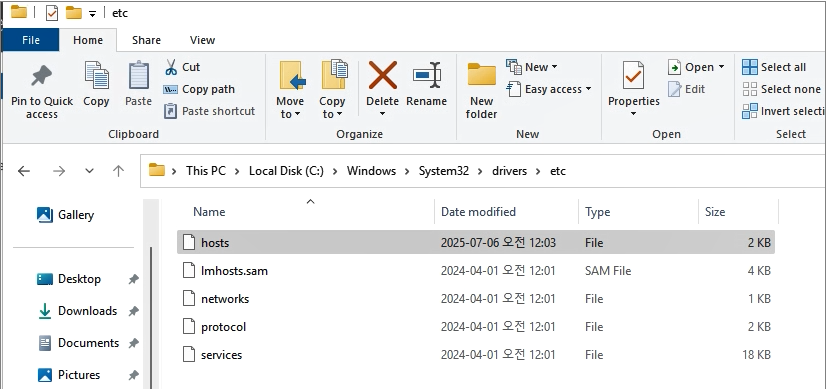Open Pictures in navigation pane

(x=68, y=375)
